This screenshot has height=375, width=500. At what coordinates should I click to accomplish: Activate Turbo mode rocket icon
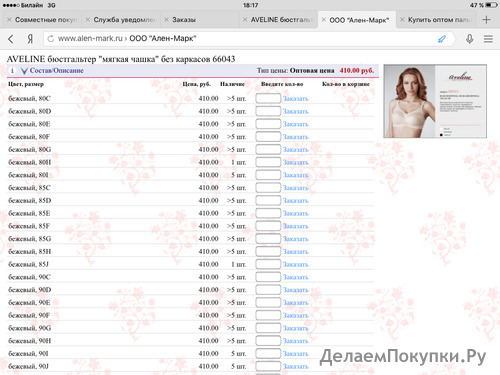(x=442, y=39)
